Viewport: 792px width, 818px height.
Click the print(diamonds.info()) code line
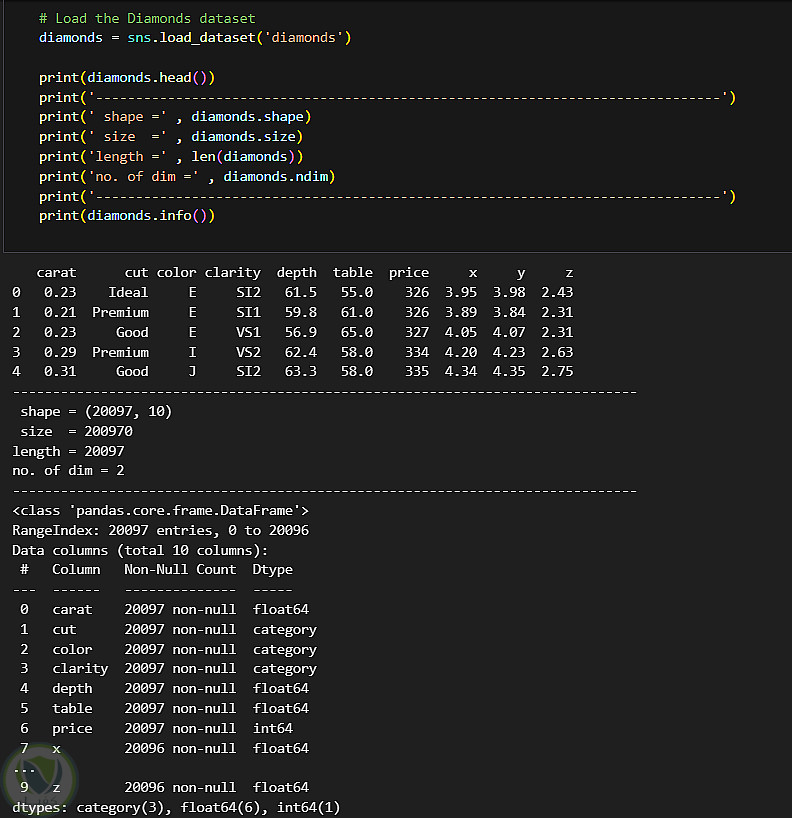pos(127,215)
